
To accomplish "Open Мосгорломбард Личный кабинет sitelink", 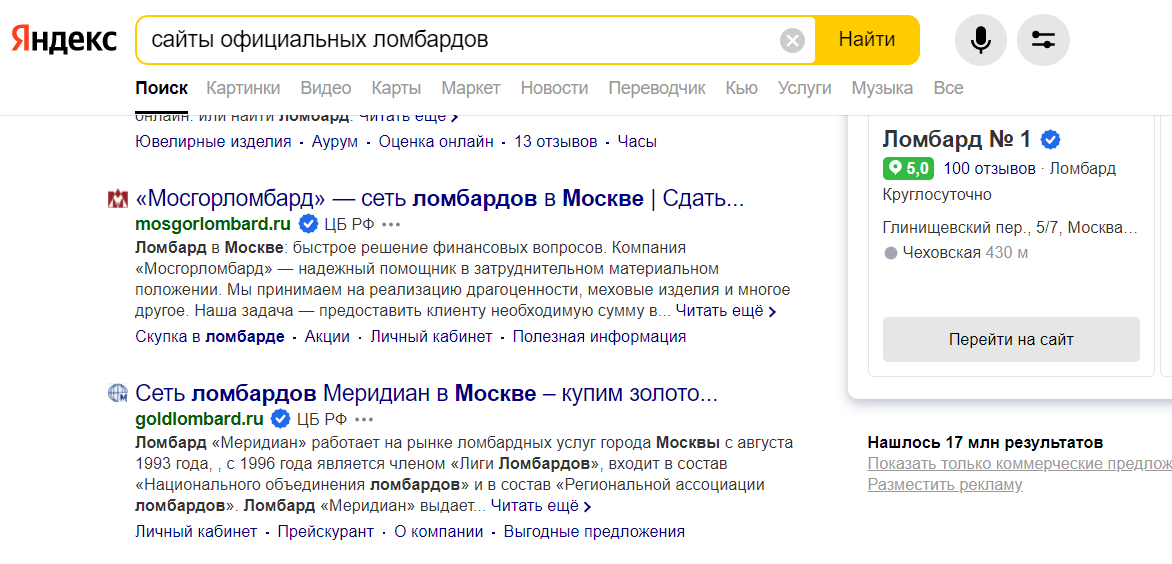I will click(x=431, y=337).
